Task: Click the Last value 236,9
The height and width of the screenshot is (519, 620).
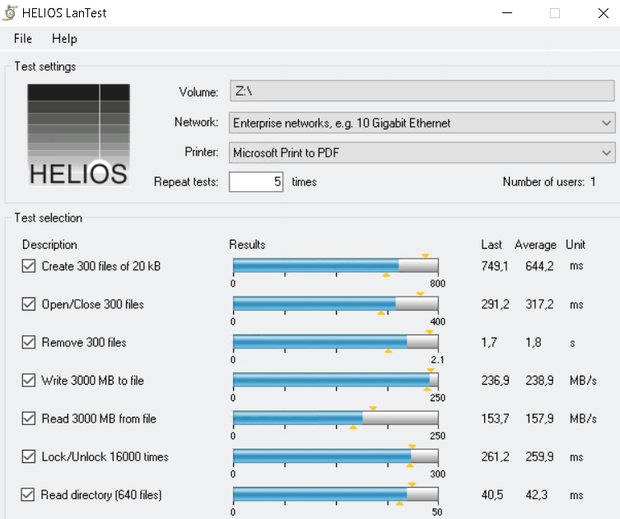Action: click(x=495, y=381)
